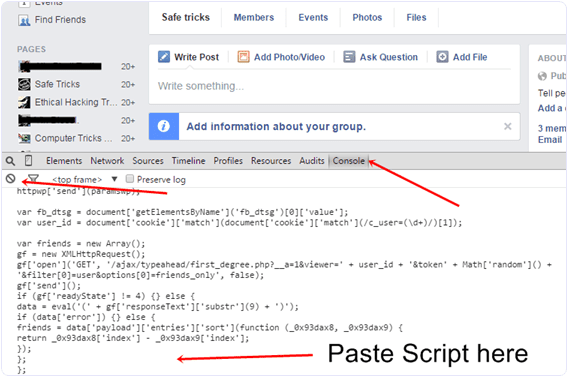Toggle DevTools mobile device mode icon
This screenshot has height=377, width=568.
click(x=28, y=160)
